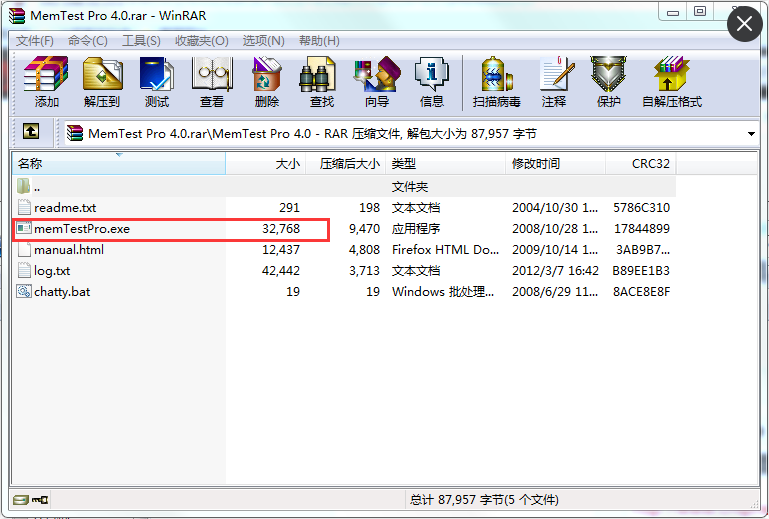
Task: Open the Favorites (收藏夹) menu
Action: click(202, 41)
